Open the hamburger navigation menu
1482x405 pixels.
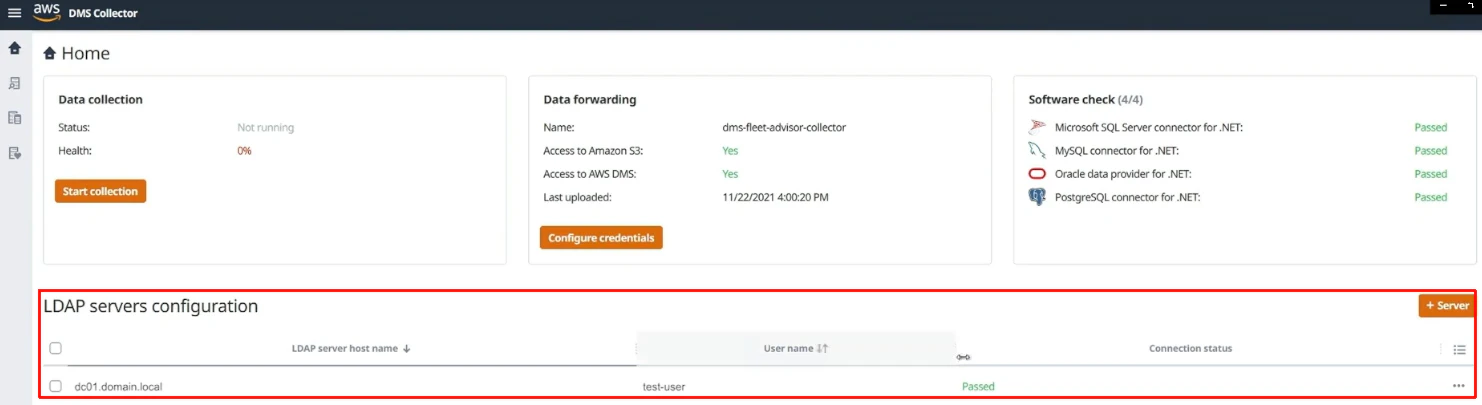coord(14,13)
